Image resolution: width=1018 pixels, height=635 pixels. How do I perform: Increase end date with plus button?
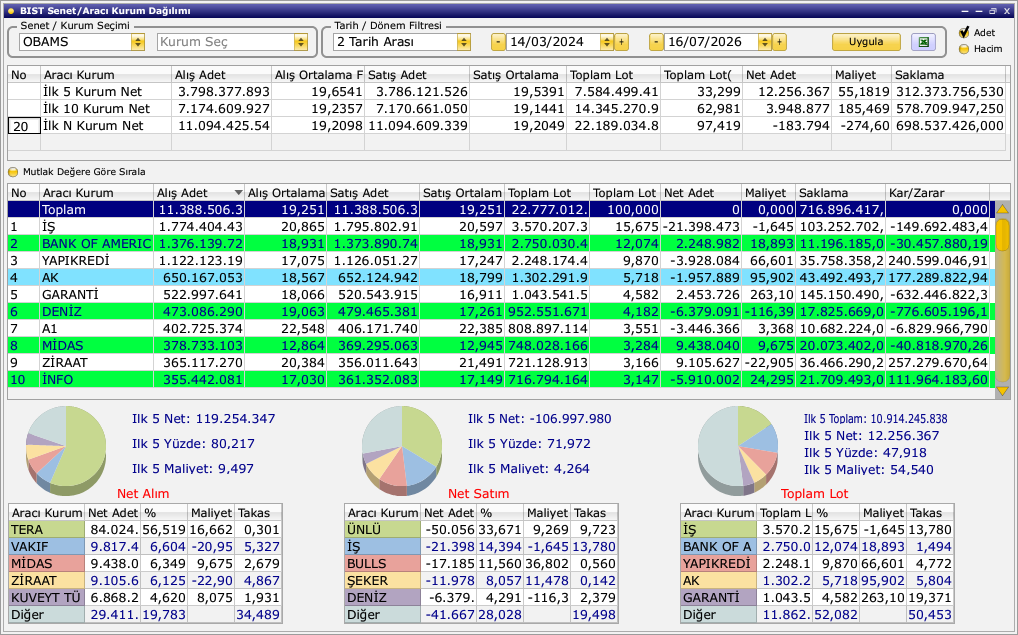pyautogui.click(x=779, y=42)
